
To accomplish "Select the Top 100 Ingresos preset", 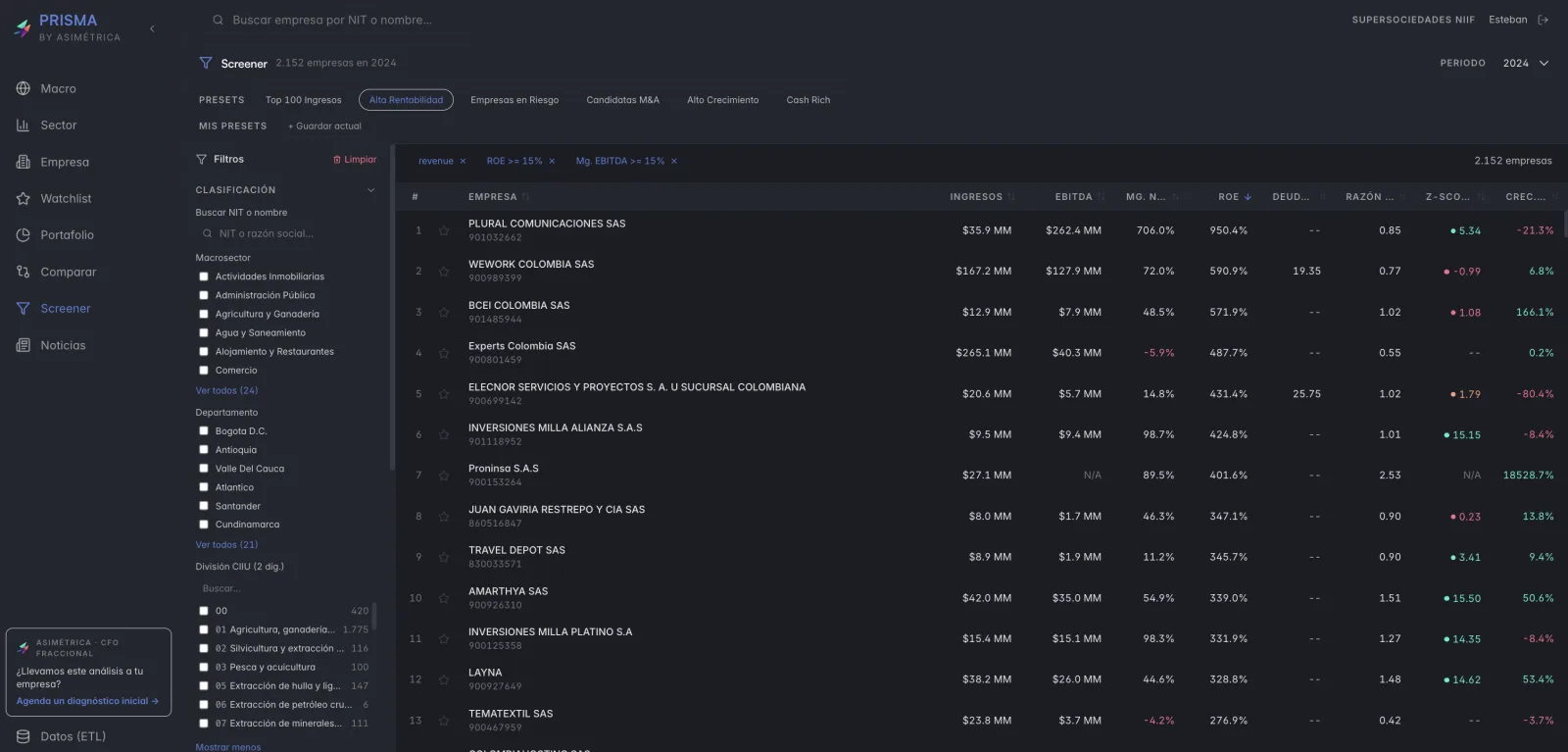I will (x=304, y=100).
